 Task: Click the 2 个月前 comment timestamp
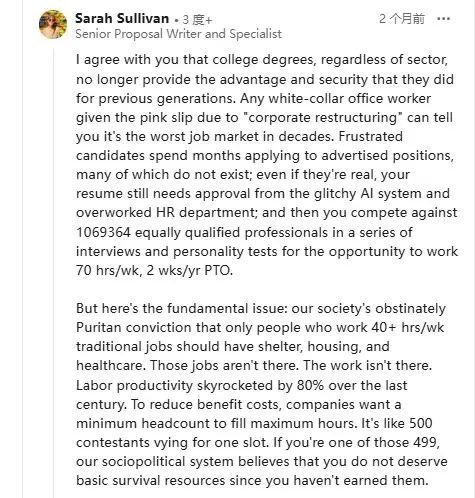402,19
